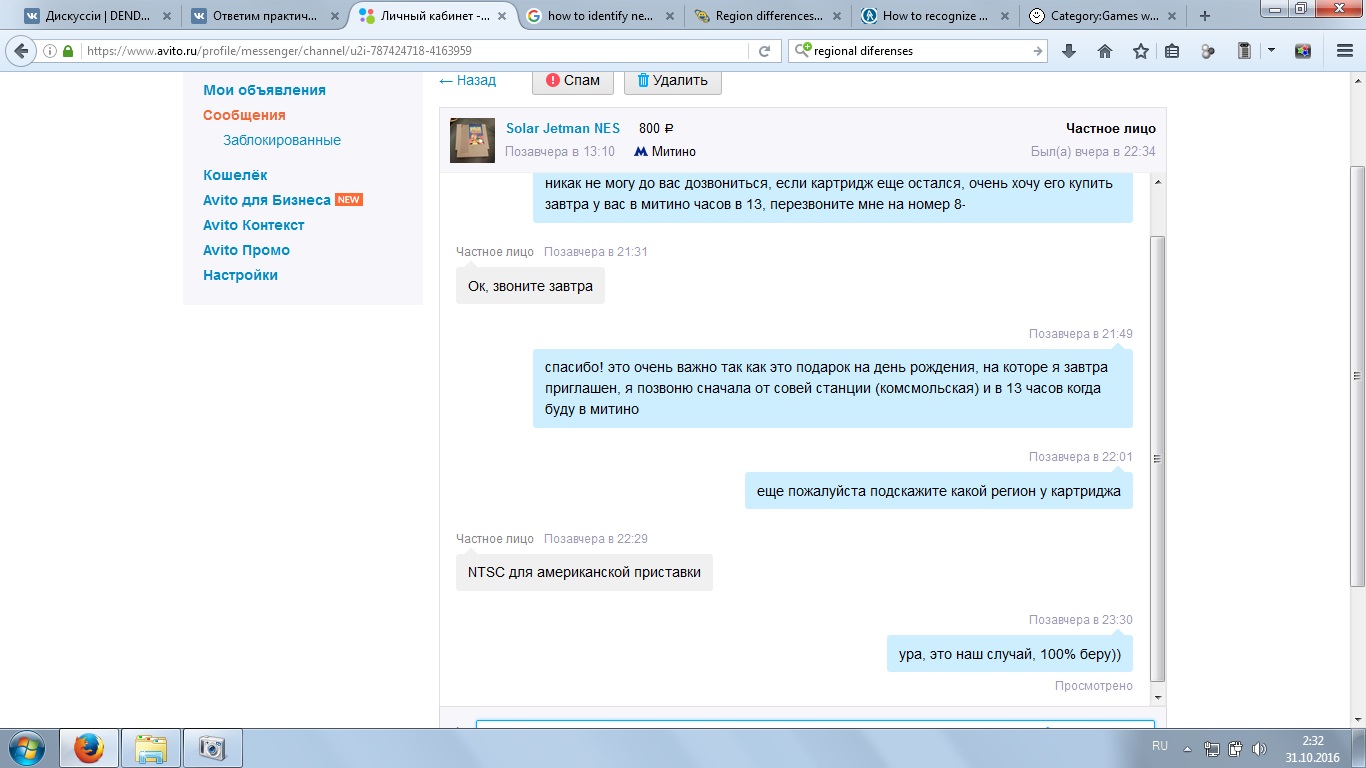Viewport: 1366px width, 768px height.
Task: Click the 'Митино' metro station label
Action: [x=673, y=152]
